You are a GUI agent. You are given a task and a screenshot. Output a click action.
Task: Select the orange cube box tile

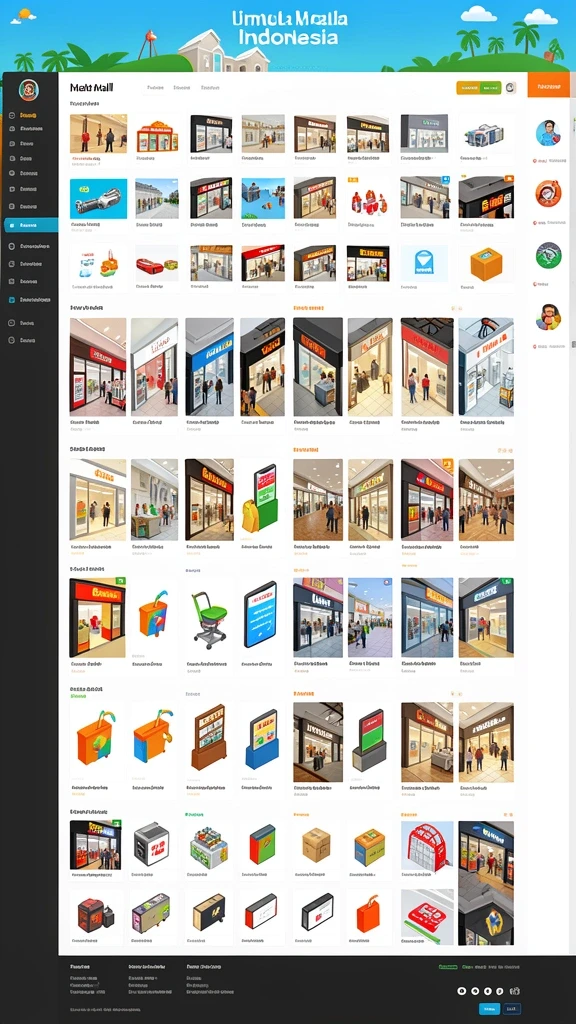(485, 264)
